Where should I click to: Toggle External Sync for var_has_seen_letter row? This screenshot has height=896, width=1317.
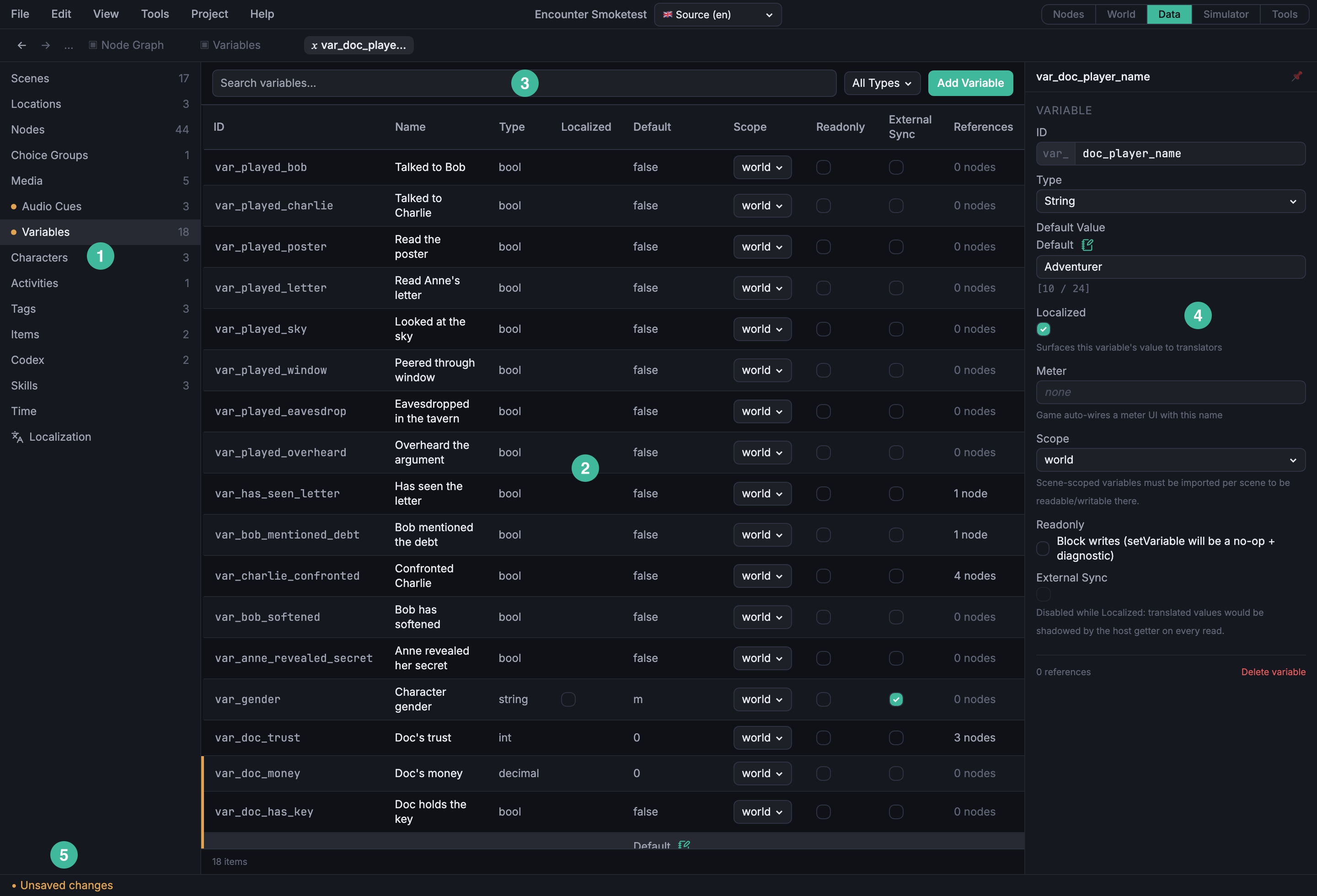coord(896,493)
